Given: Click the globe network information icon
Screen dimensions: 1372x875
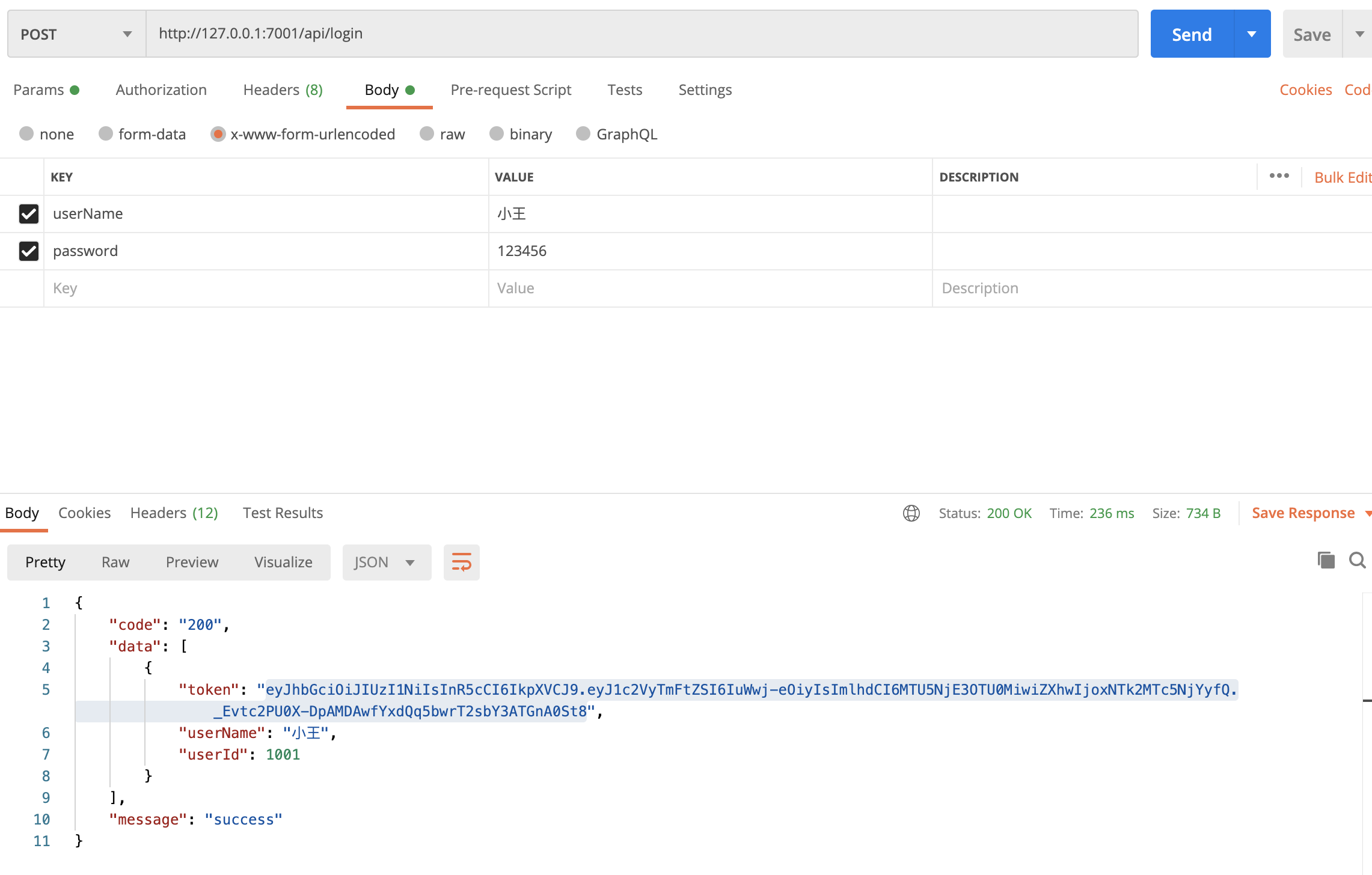Looking at the screenshot, I should [911, 513].
